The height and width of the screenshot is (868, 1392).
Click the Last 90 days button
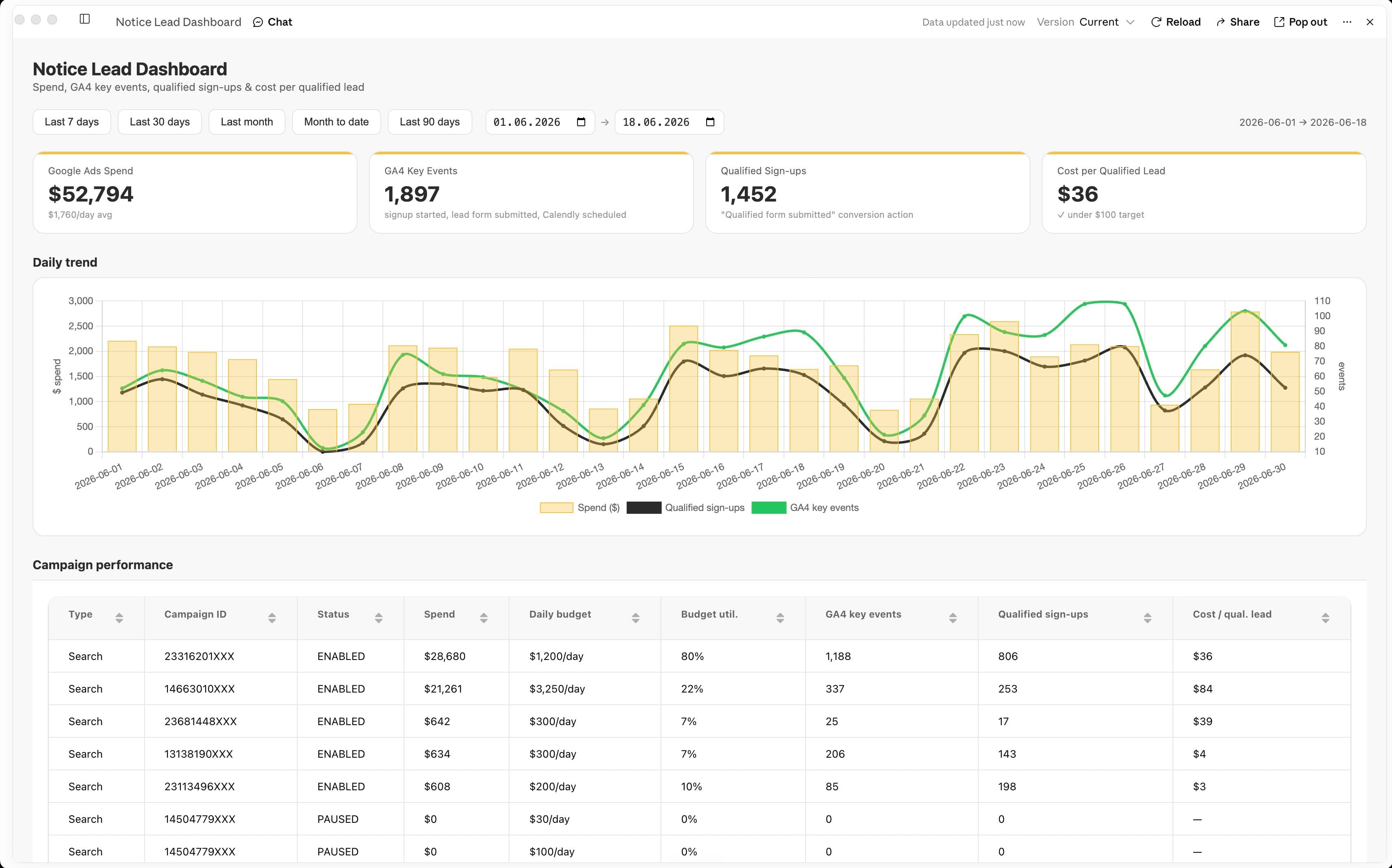430,122
